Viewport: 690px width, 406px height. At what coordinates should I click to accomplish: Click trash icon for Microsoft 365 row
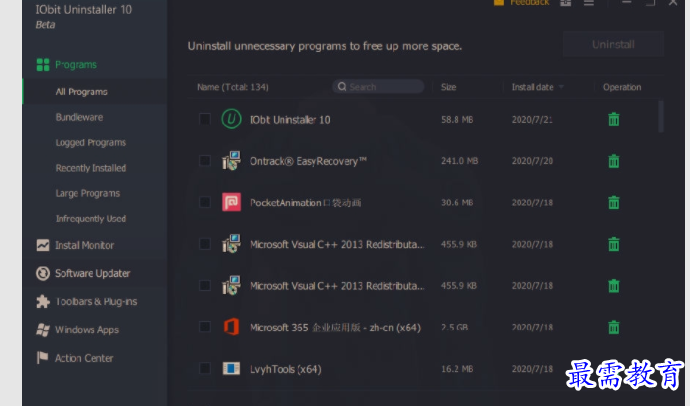[x=613, y=327]
